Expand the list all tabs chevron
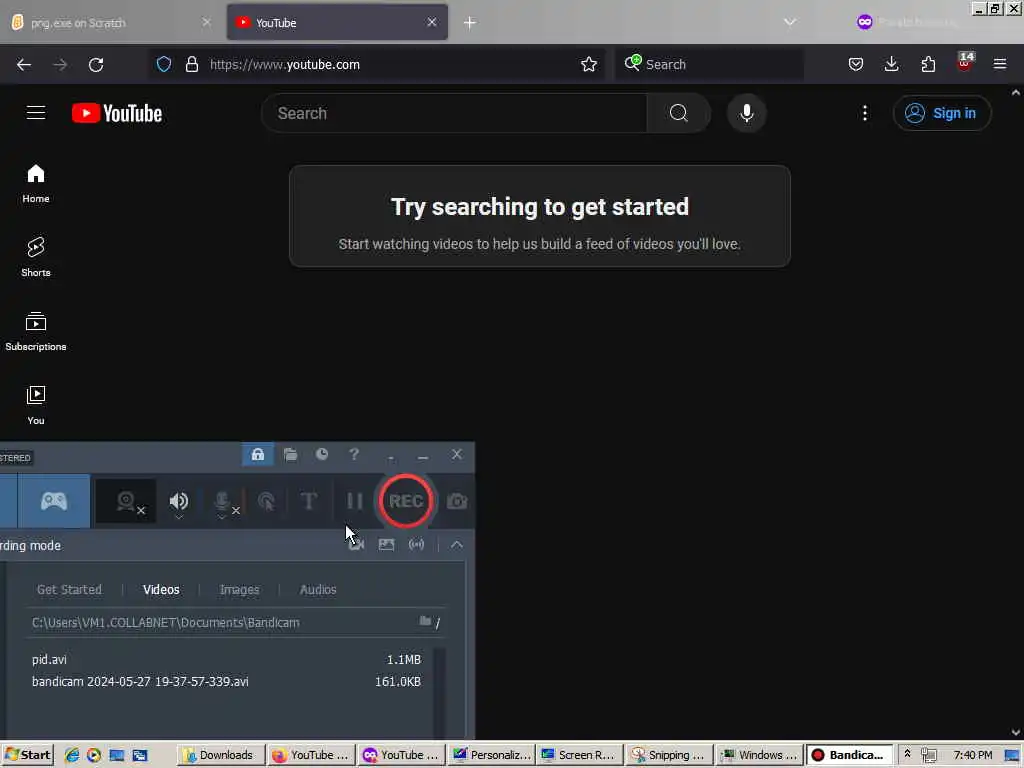 790,23
